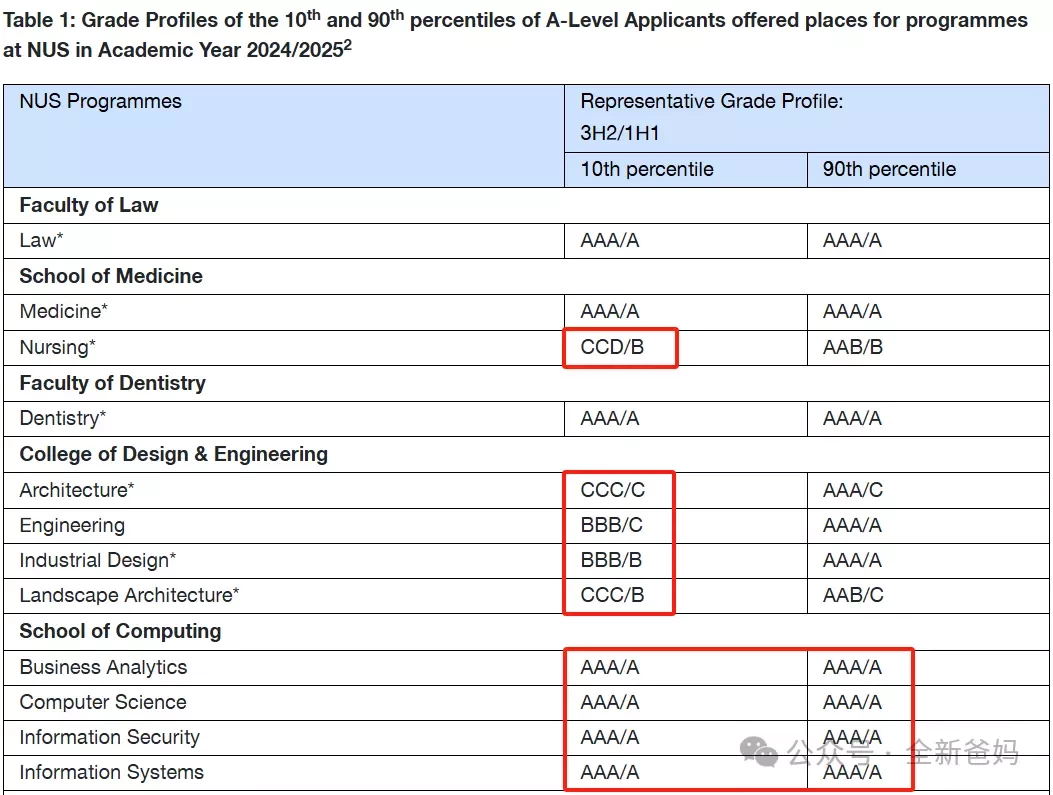Select the "Faculty of Law" section heading

(89, 205)
